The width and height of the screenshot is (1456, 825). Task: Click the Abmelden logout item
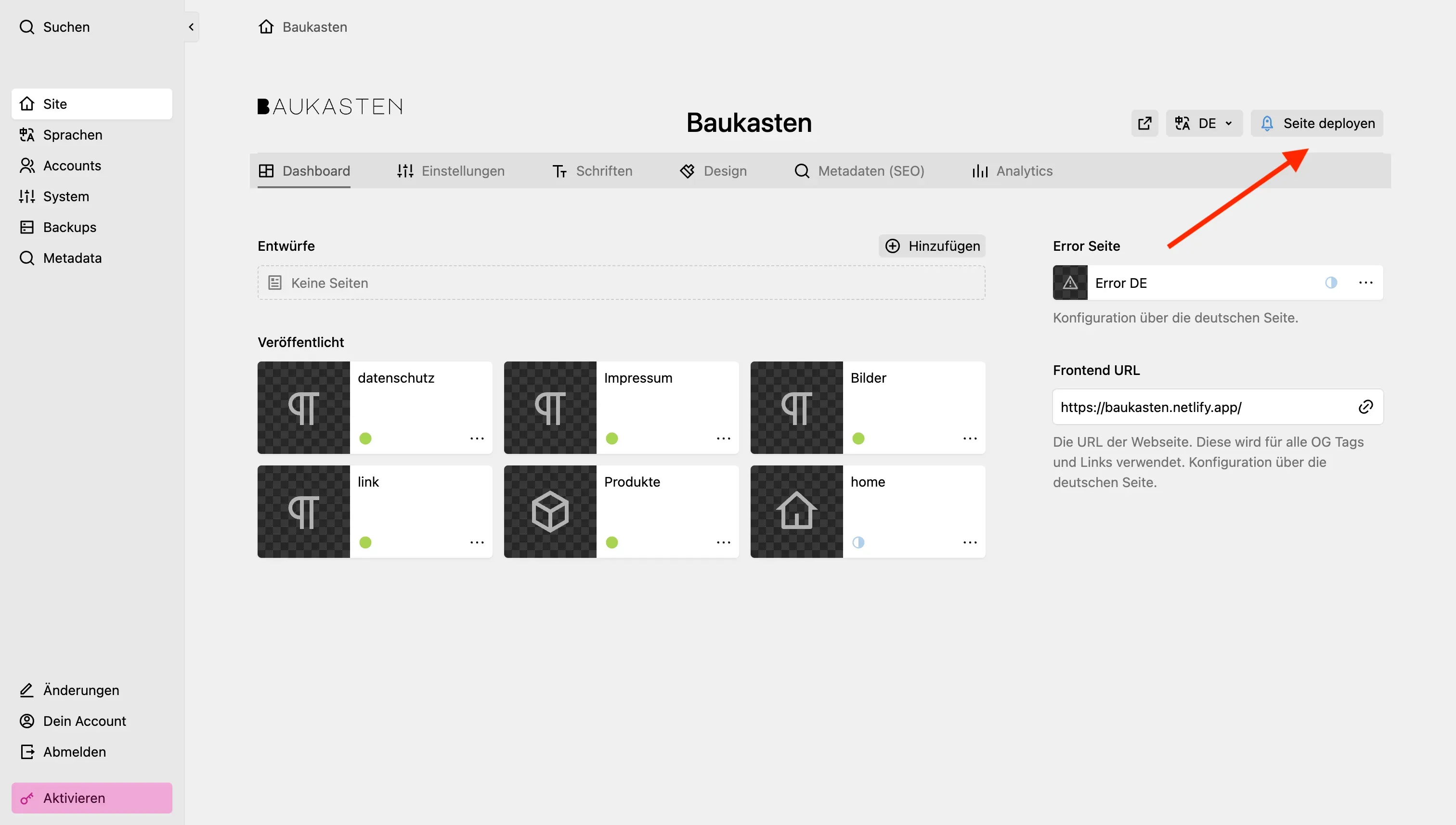point(74,752)
